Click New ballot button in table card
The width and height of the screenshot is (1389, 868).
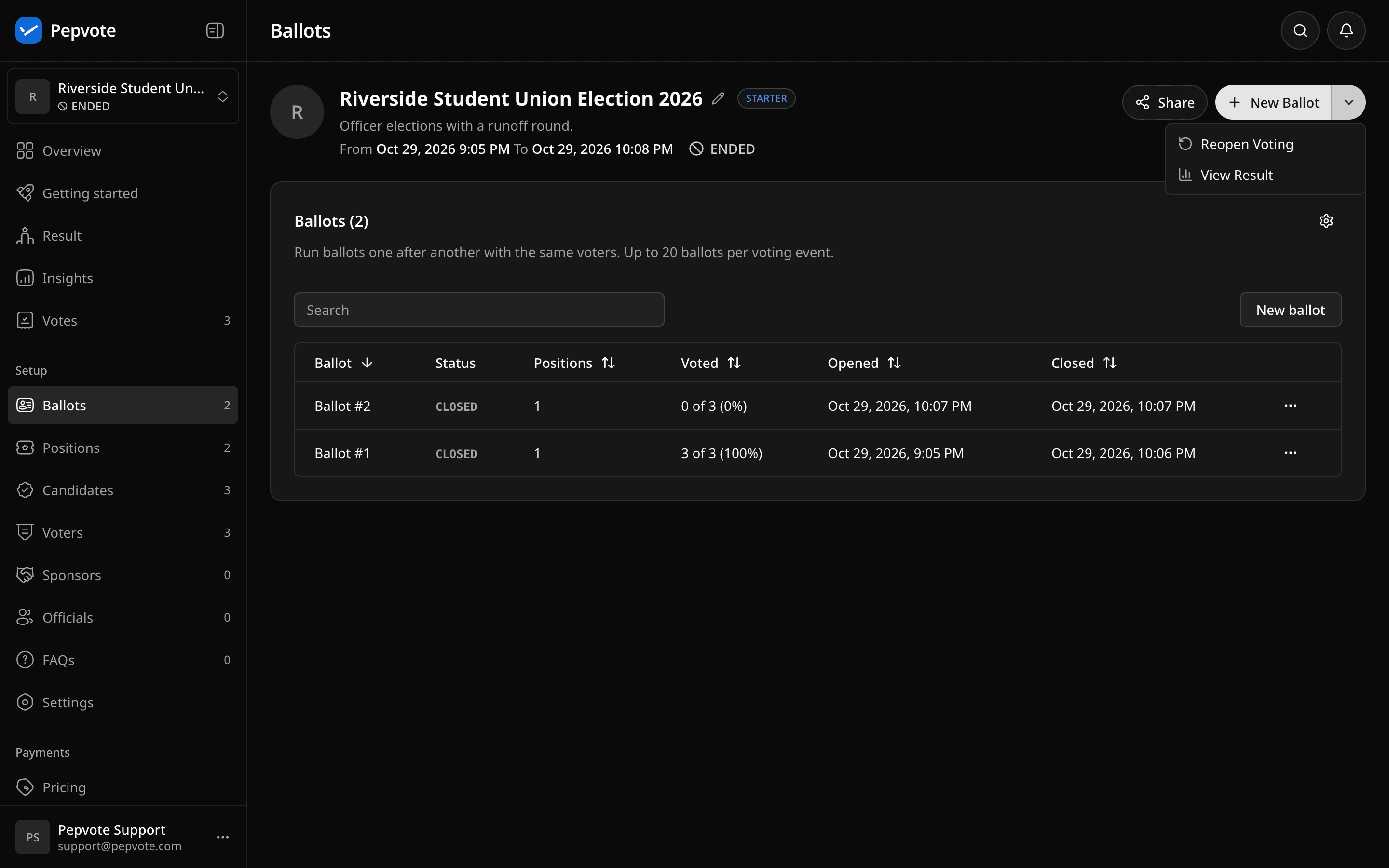(1290, 310)
